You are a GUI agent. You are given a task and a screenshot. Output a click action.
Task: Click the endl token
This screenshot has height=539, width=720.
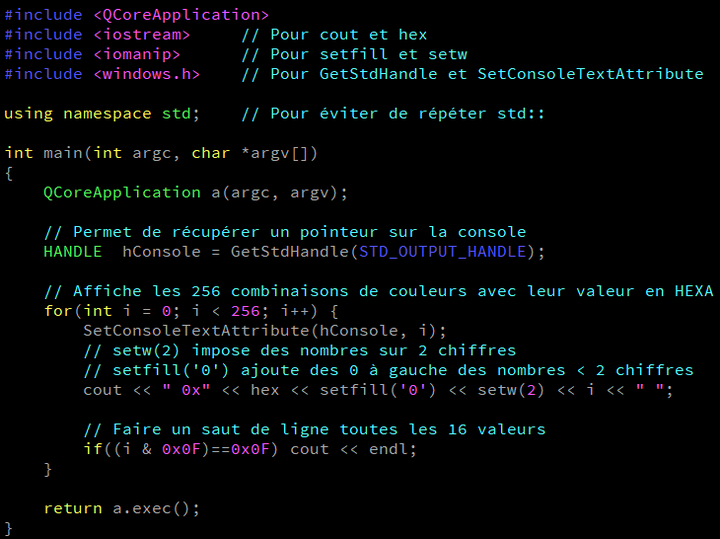388,449
